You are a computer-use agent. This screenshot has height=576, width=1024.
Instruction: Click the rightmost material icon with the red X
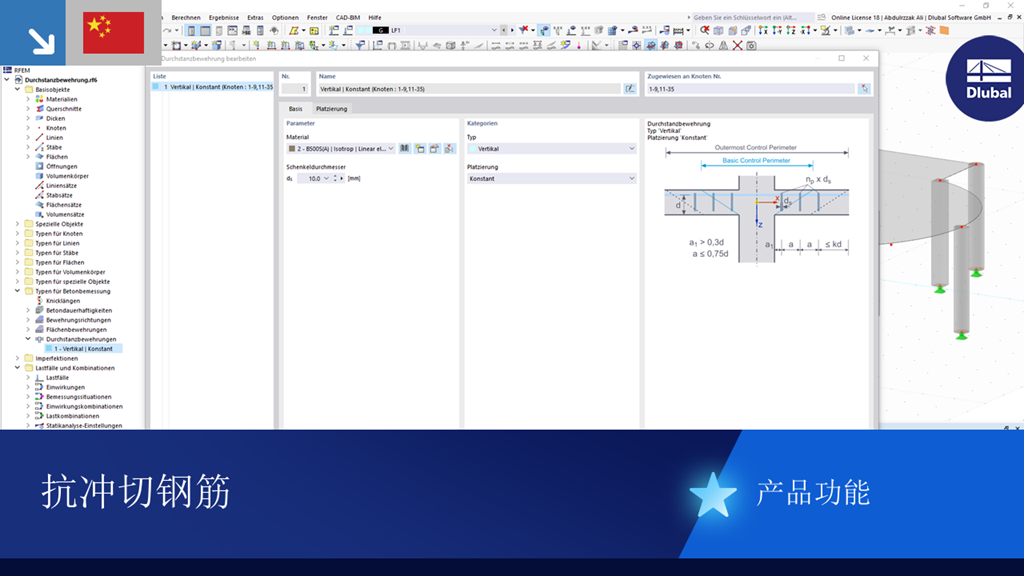[449, 149]
